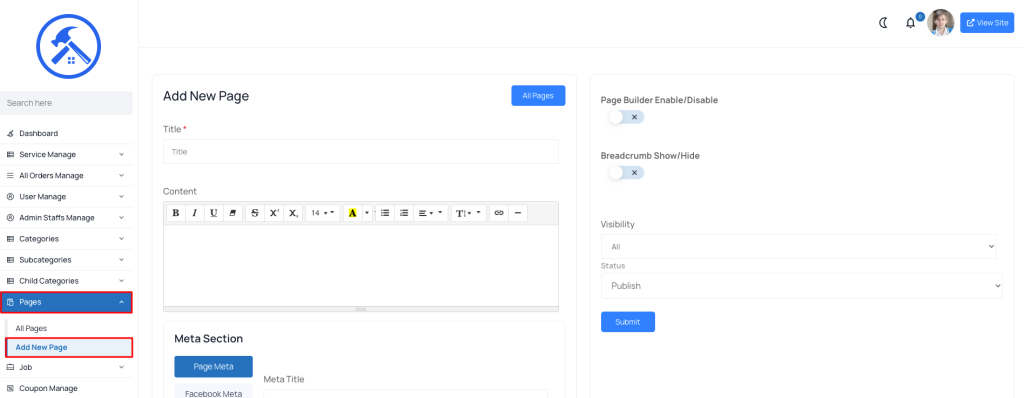Insert a hyperlink with link icon
This screenshot has height=398, width=1024.
click(499, 213)
